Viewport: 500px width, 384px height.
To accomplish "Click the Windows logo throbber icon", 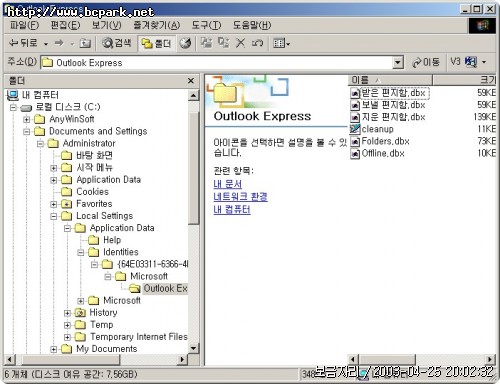I will [482, 26].
